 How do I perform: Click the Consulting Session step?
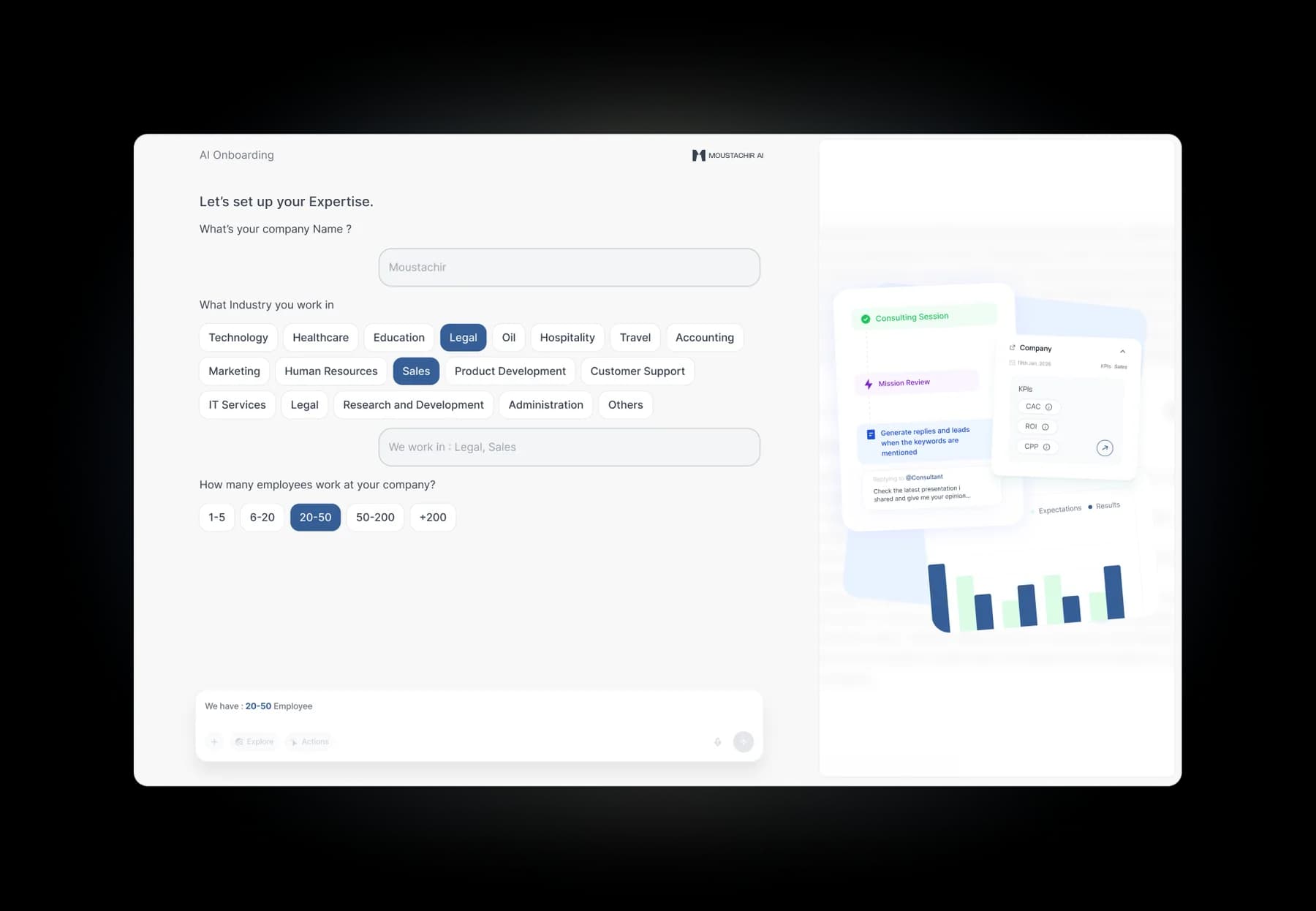click(x=924, y=317)
